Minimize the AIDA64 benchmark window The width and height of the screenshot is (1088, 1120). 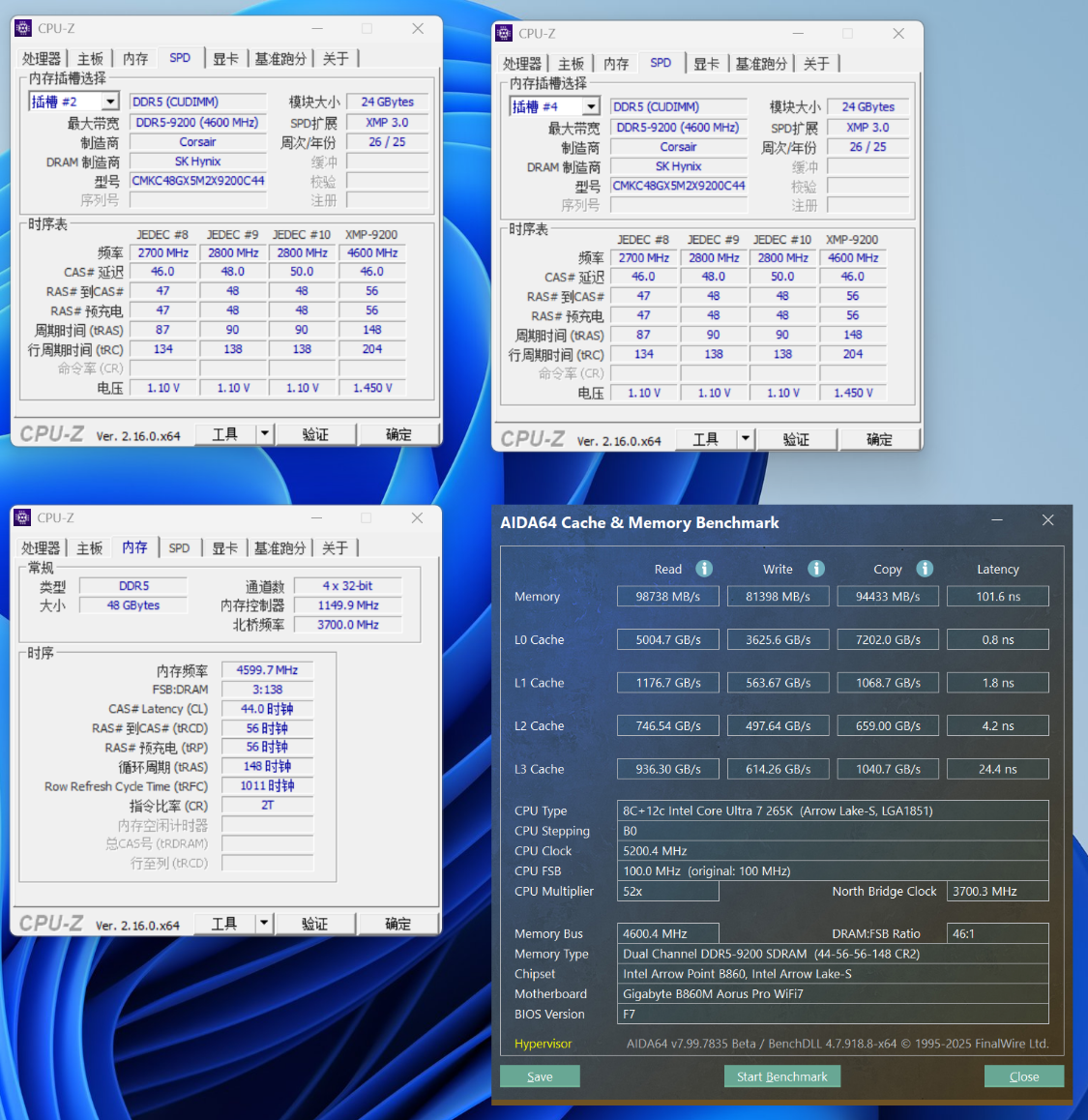[996, 520]
